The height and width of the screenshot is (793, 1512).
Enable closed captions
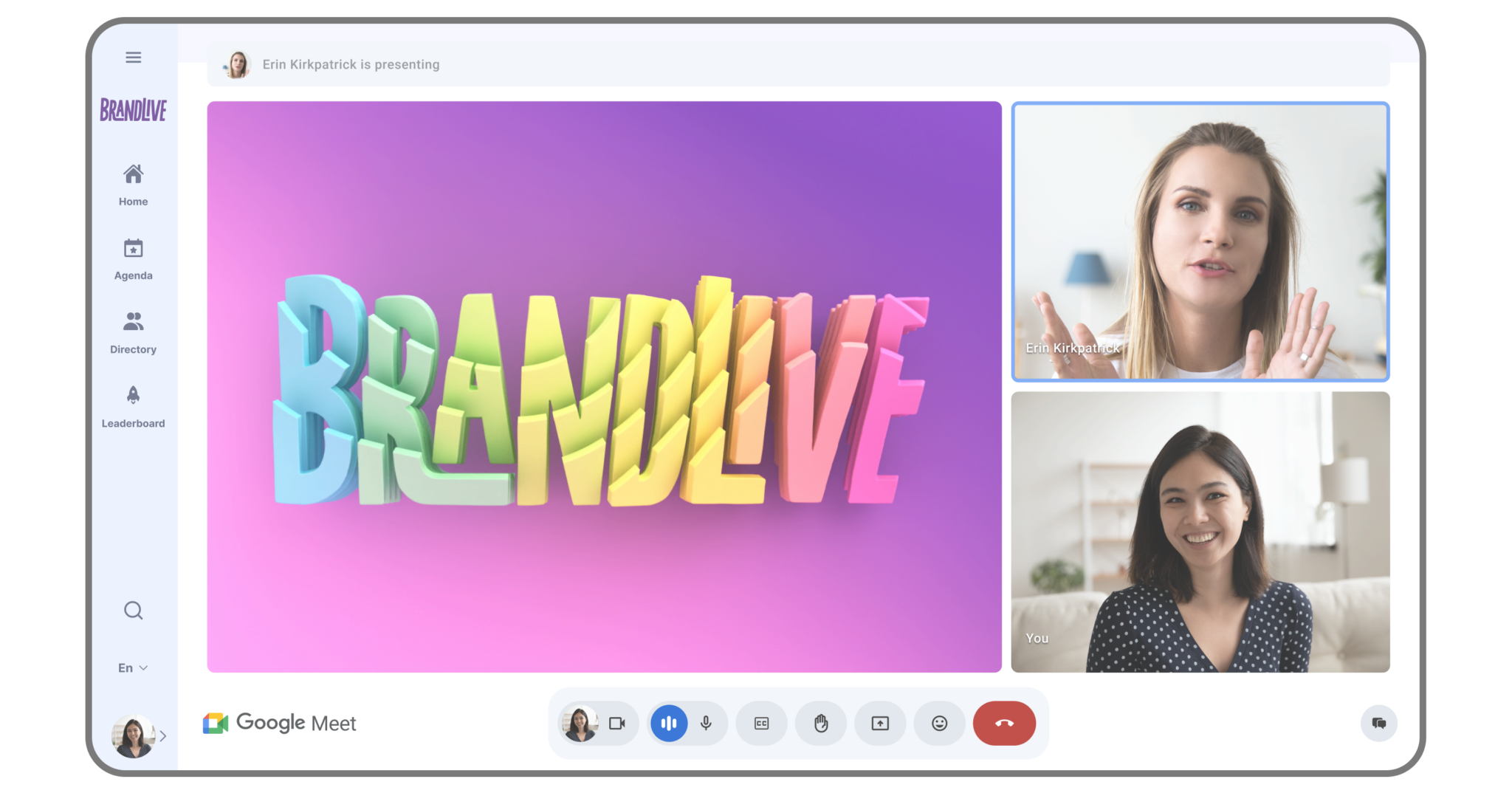tap(761, 724)
